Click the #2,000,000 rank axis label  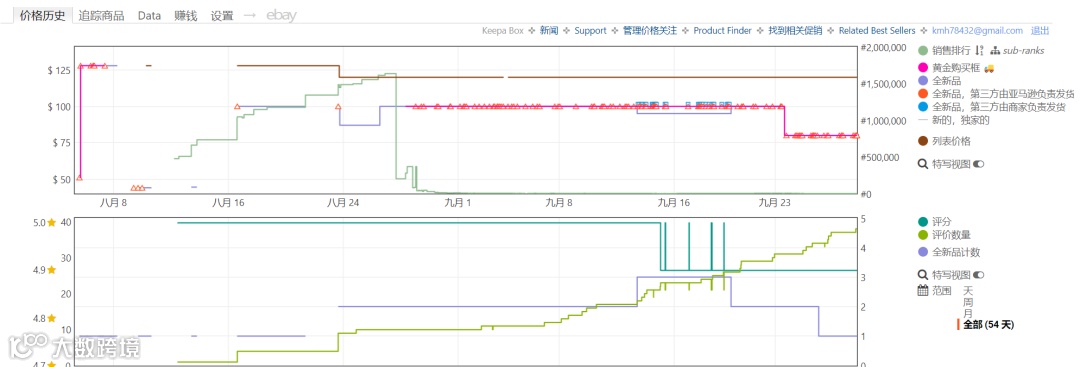(x=884, y=48)
